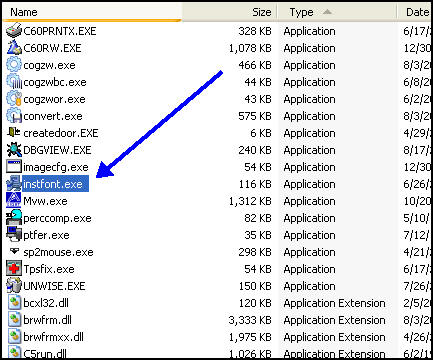The image size is (433, 360).
Task: Click the imagecfg.exe file name
Action: click(x=56, y=167)
